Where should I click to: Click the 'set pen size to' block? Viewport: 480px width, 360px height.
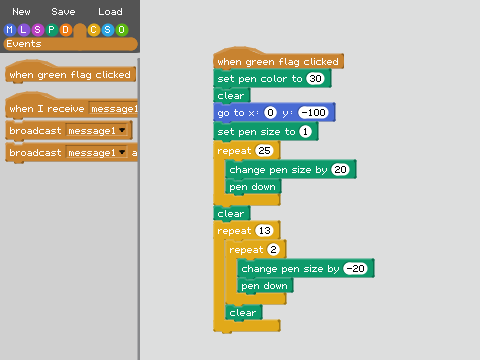[257, 132]
